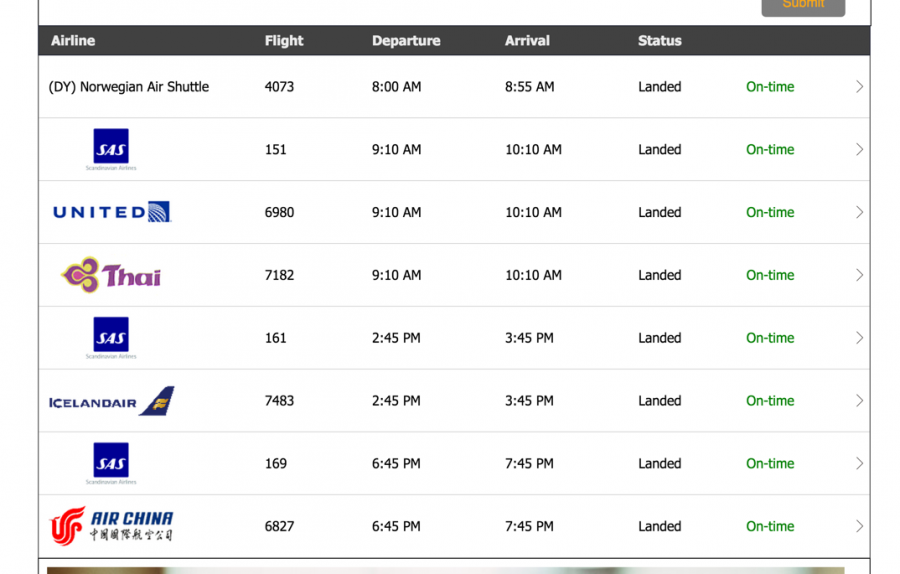Click the Icelandair logo

pyautogui.click(x=112, y=401)
